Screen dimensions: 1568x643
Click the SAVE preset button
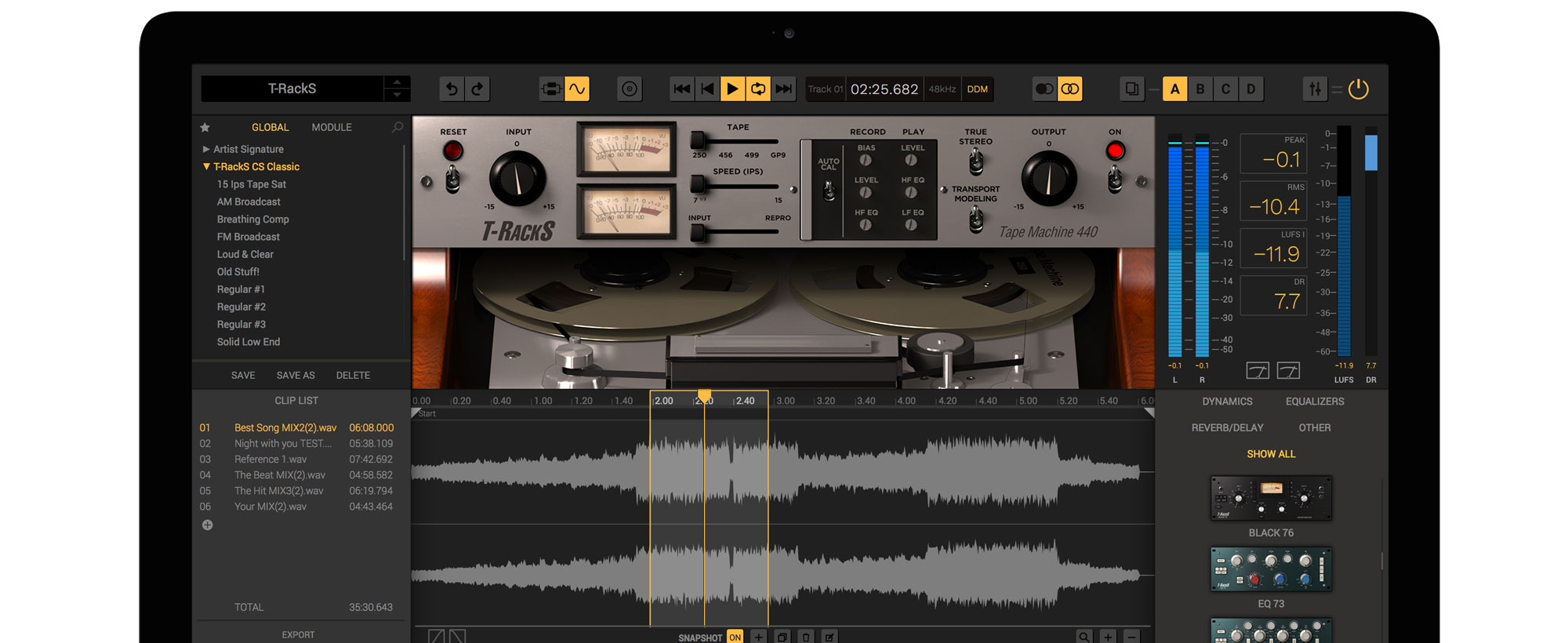243,376
